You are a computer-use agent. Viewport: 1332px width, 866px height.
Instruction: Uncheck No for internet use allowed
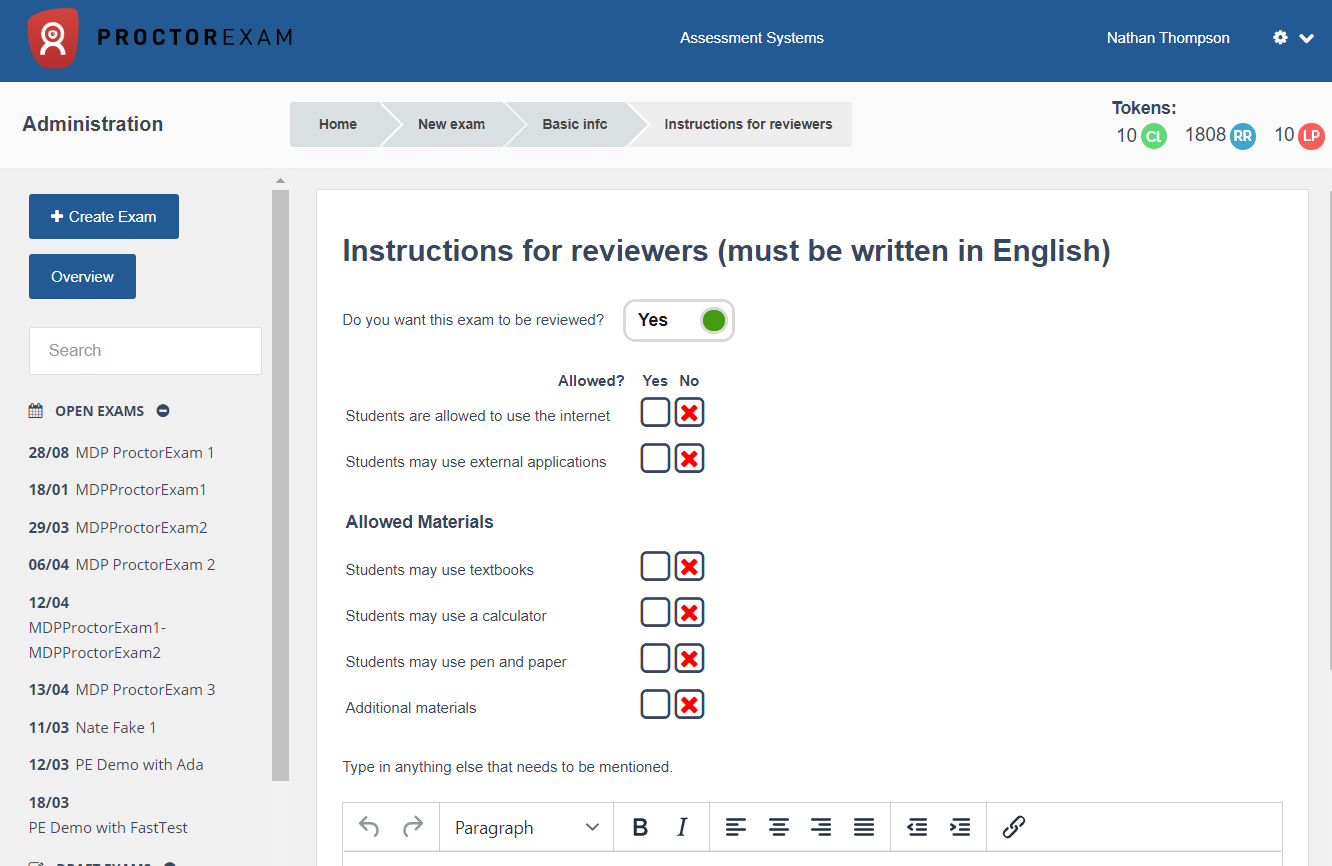(x=689, y=412)
